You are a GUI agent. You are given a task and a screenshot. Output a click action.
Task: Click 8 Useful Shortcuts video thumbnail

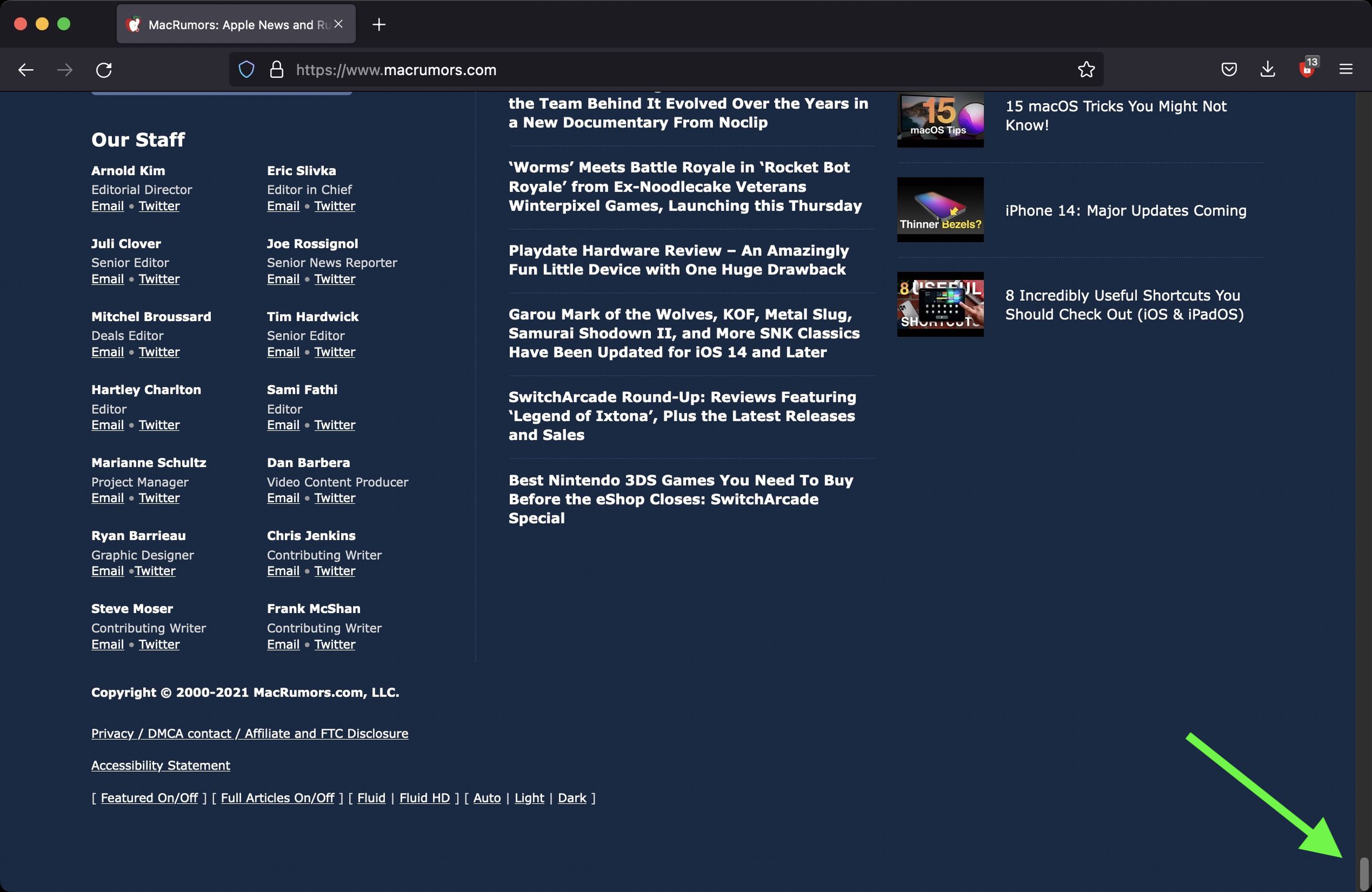(x=940, y=305)
